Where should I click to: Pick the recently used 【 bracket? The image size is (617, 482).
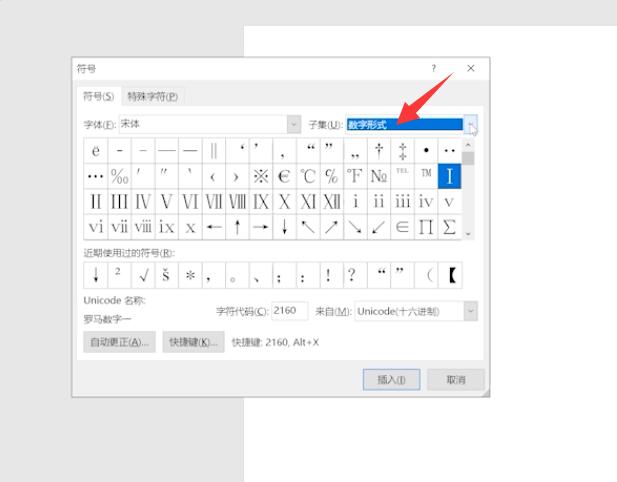[x=449, y=275]
